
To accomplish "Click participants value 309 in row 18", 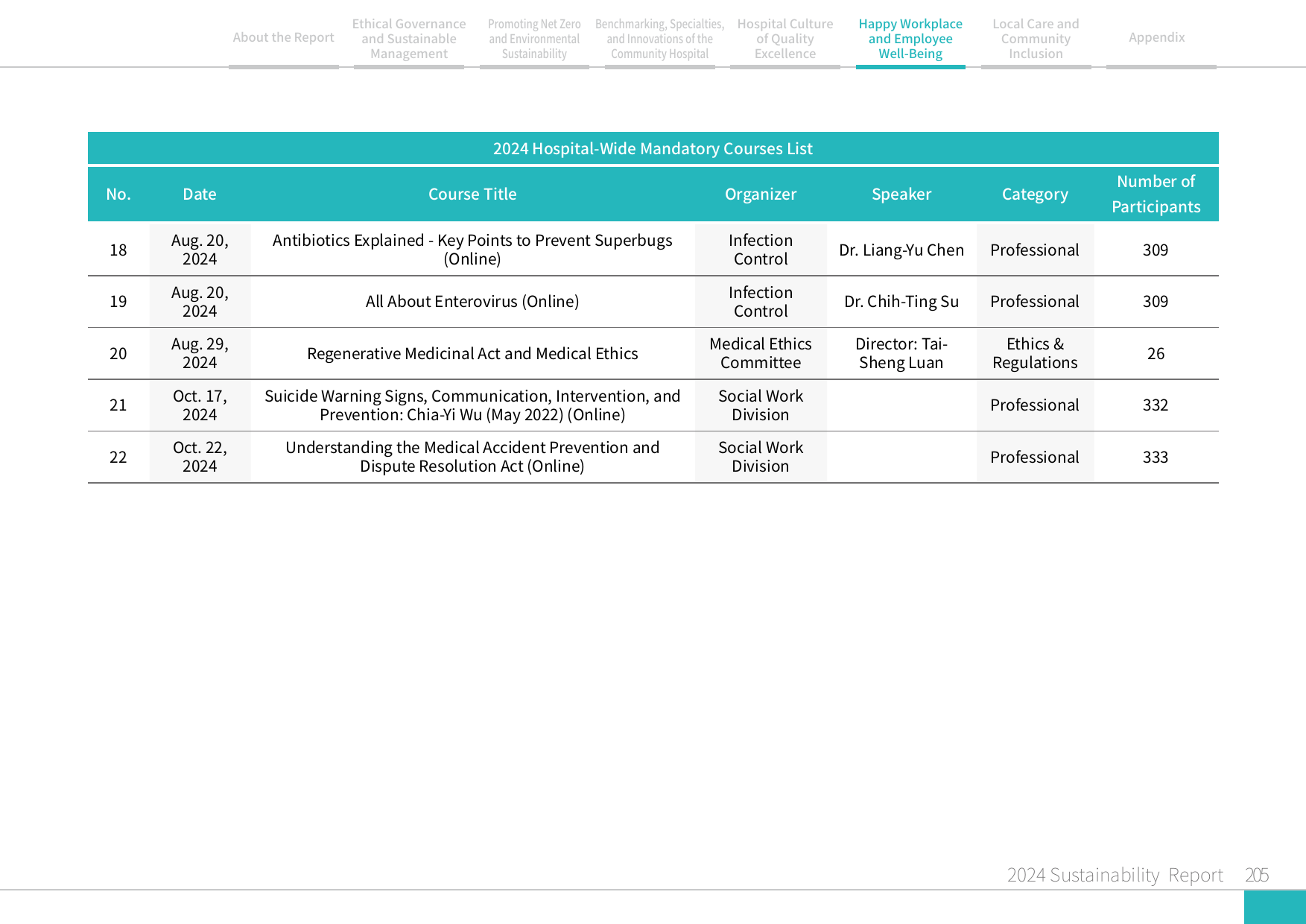I will (1156, 250).
